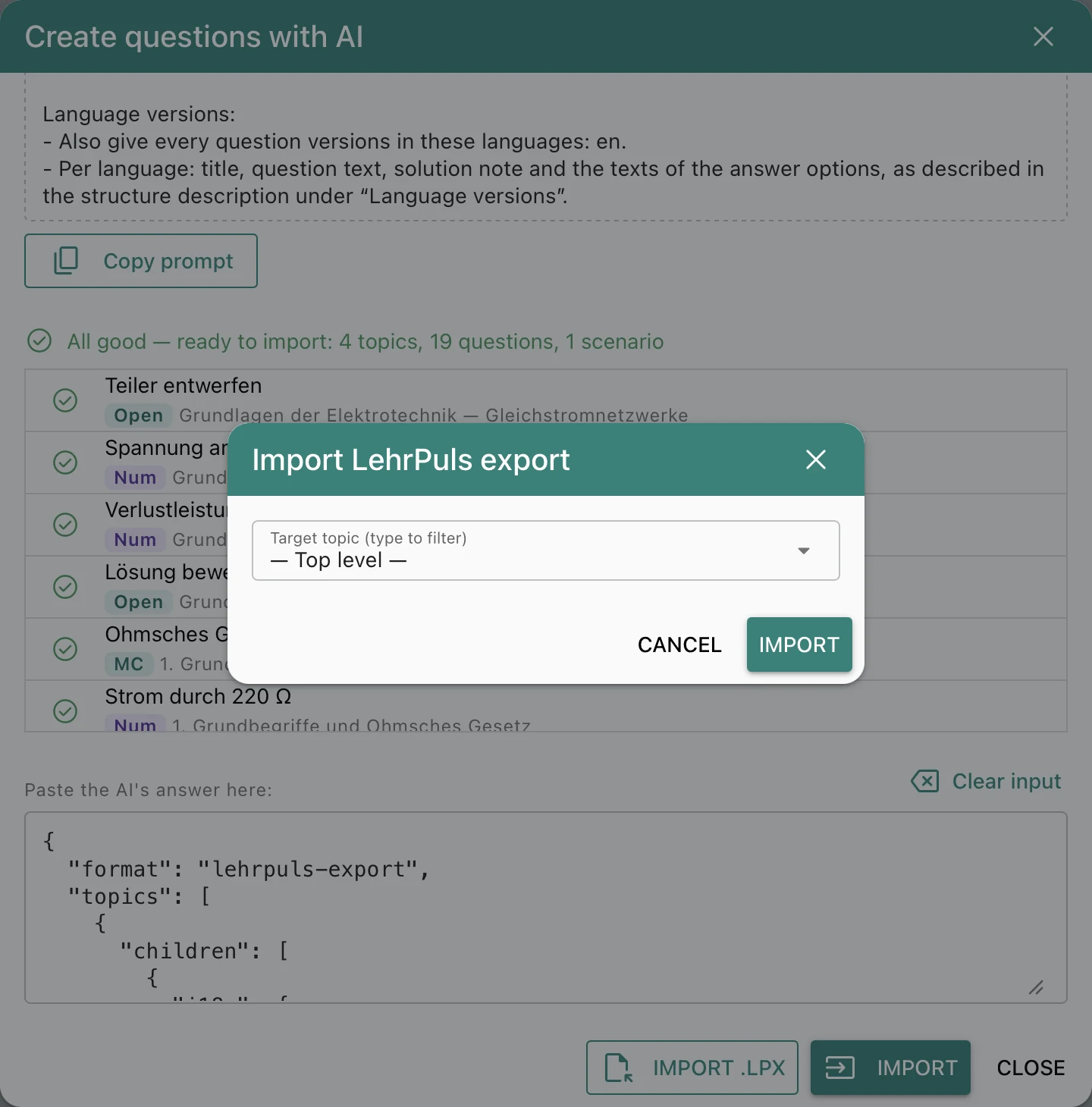
Task: Close the Import LehrPuls export dialog
Action: pos(816,459)
